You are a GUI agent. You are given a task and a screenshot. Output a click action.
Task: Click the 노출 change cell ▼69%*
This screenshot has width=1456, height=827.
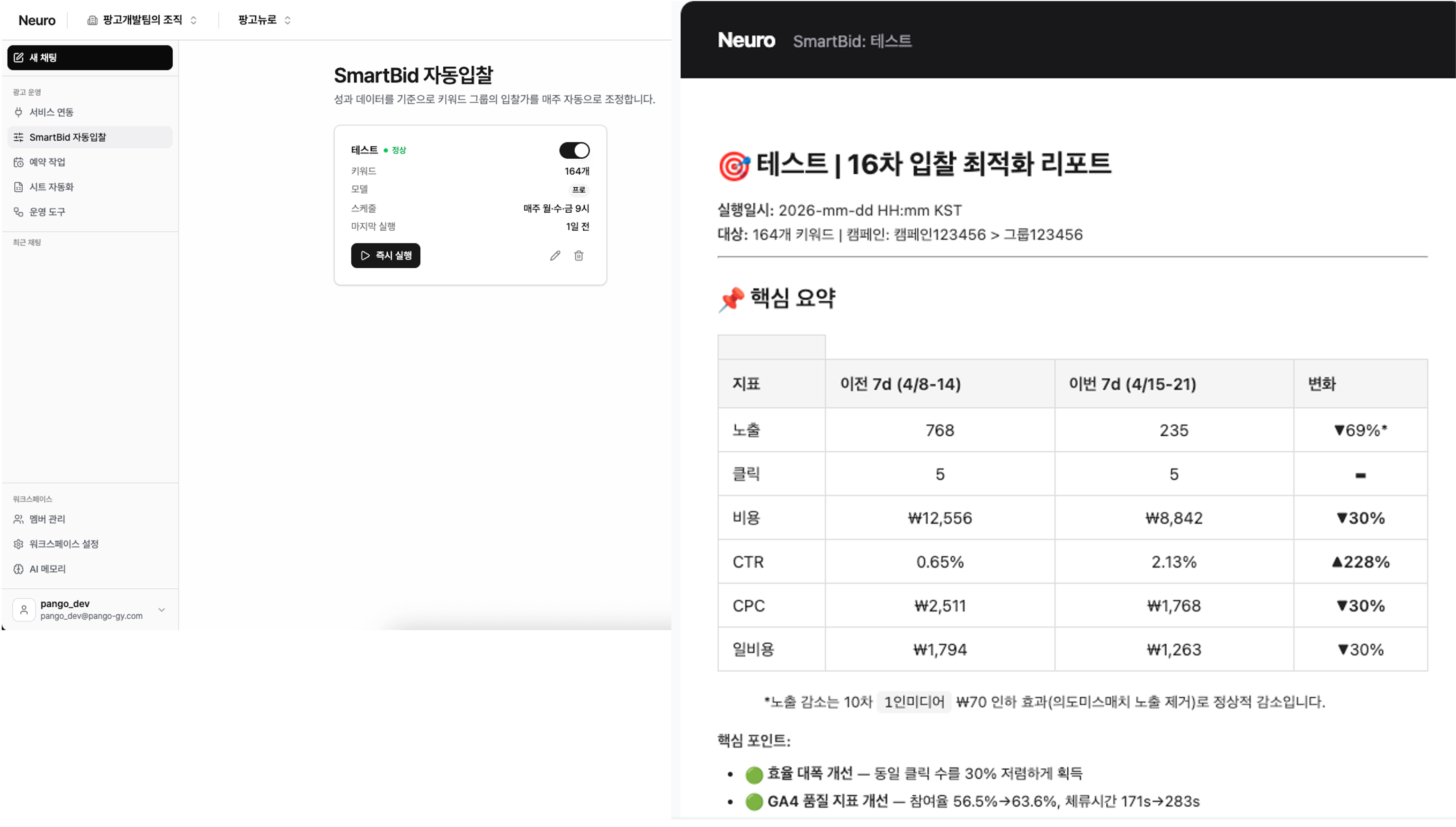tap(1361, 431)
